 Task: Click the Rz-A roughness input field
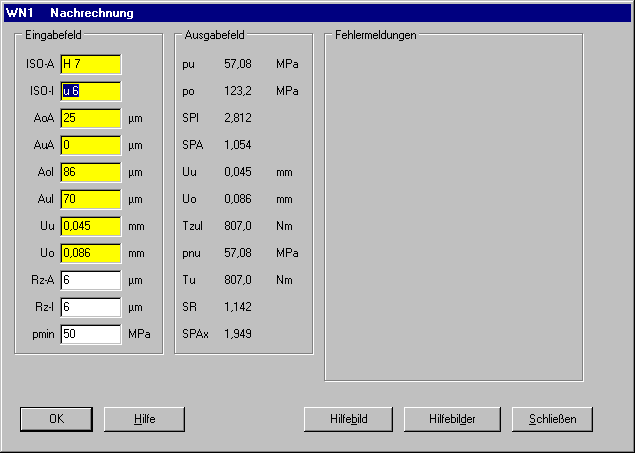pyautogui.click(x=90, y=280)
